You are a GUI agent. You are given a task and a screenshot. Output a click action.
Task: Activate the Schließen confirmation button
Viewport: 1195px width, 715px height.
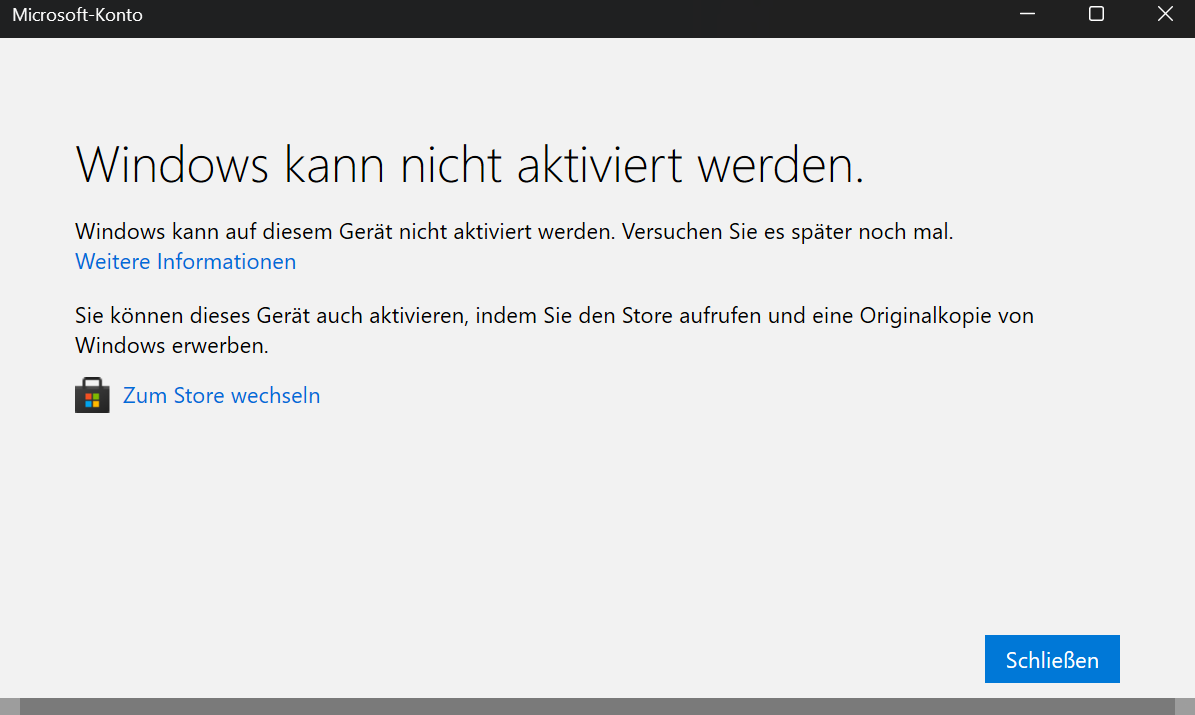point(1052,658)
